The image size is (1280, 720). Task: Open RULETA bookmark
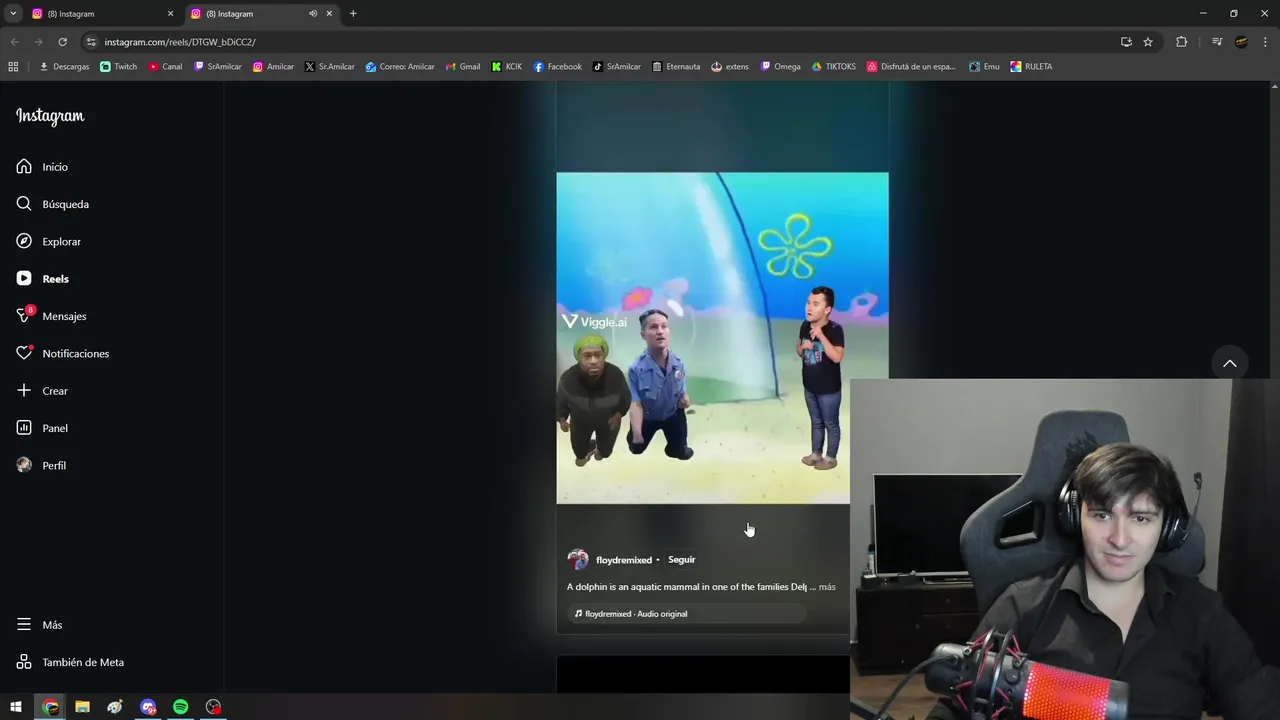[x=1031, y=67]
